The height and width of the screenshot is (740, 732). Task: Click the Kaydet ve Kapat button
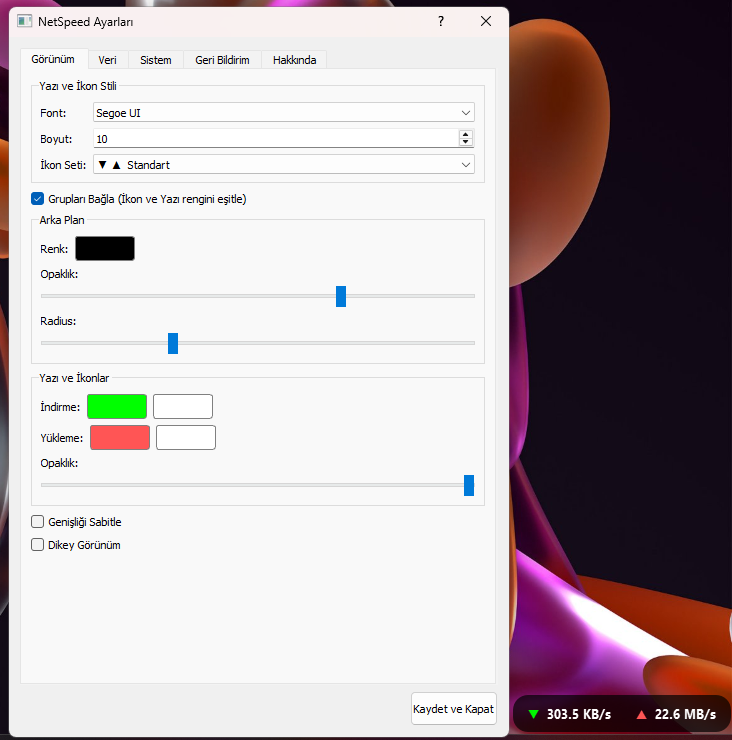454,709
